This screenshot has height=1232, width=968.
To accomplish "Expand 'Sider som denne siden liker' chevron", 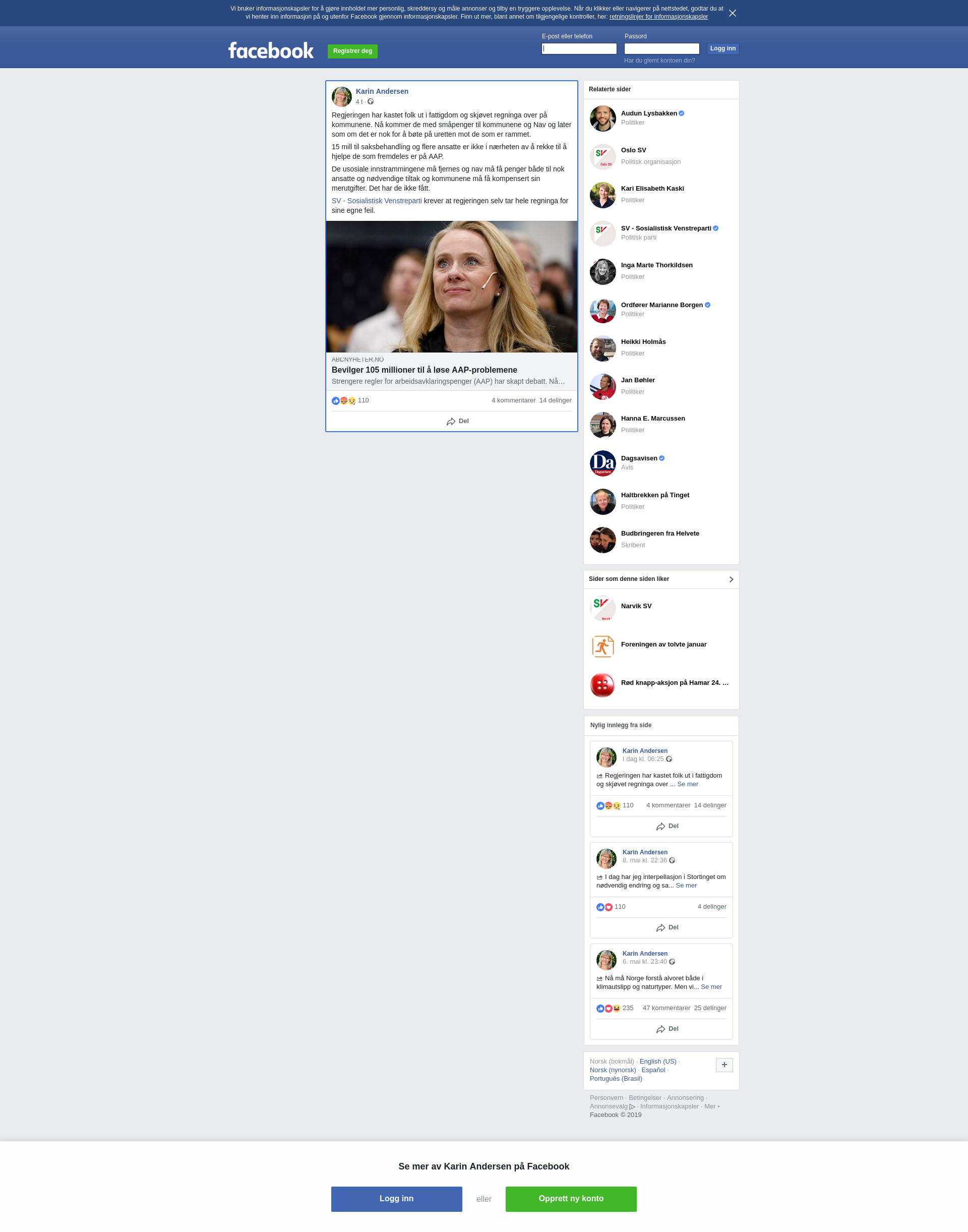I will [731, 579].
